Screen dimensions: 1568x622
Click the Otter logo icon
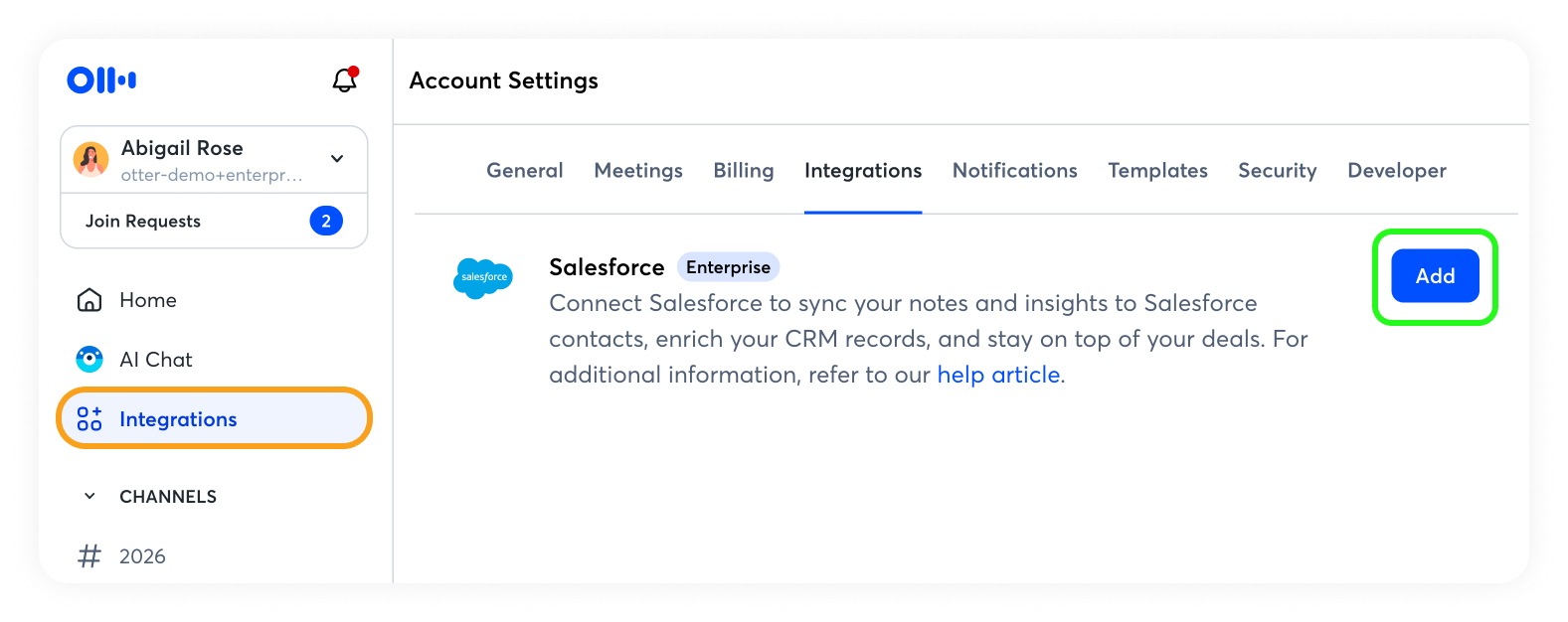tap(101, 80)
